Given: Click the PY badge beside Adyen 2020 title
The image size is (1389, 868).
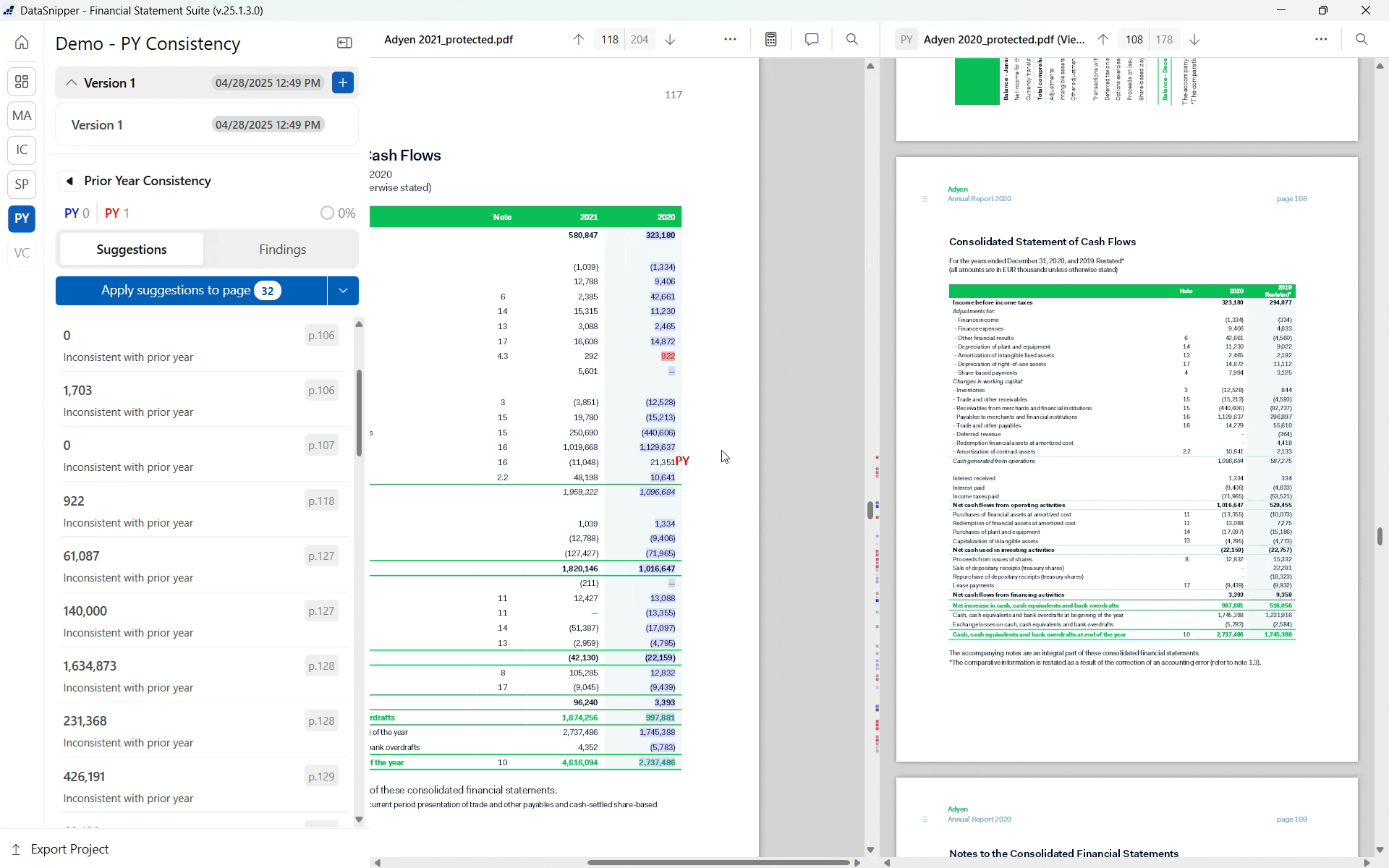Looking at the screenshot, I should 906,40.
